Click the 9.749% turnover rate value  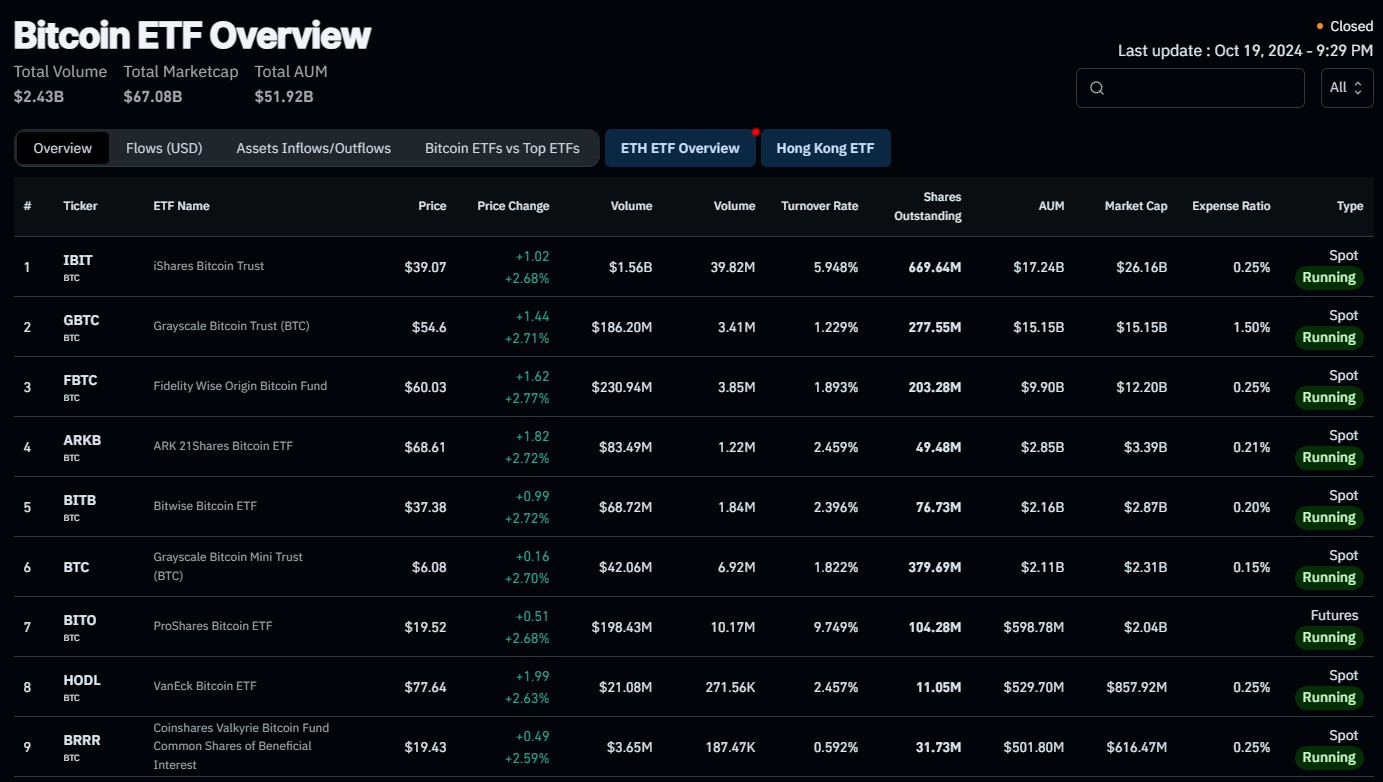coord(835,627)
